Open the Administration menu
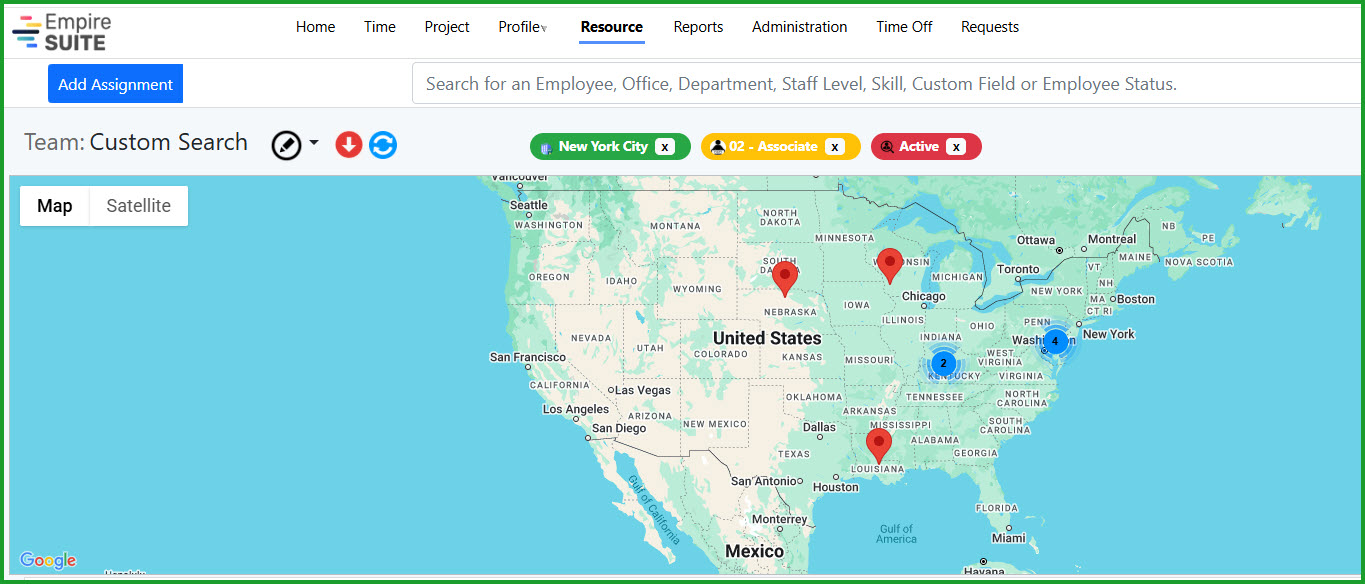Screen dimensions: 1365x584 800,27
